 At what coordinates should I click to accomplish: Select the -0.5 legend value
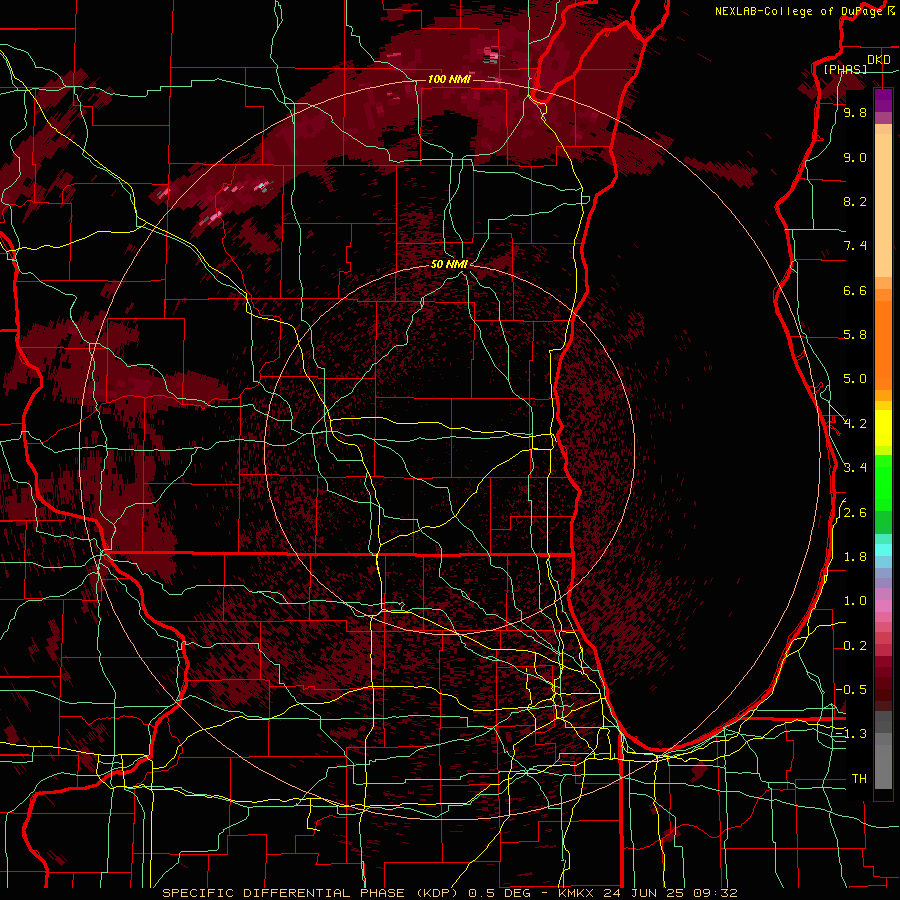852,690
